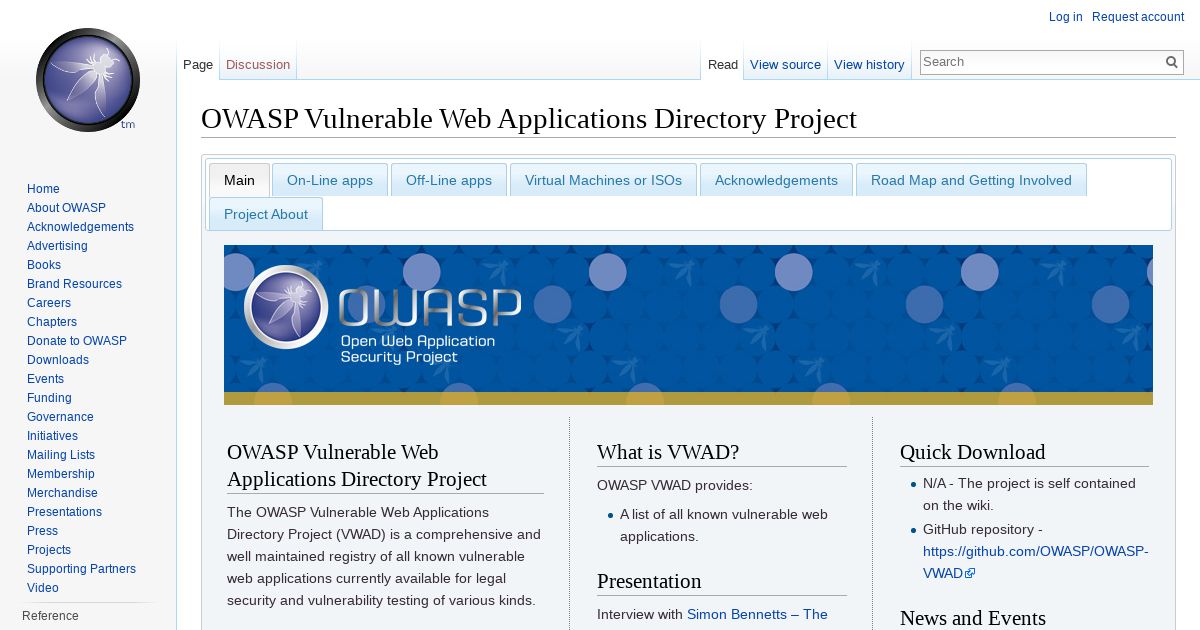Open the Video sidebar link
The width and height of the screenshot is (1200, 630).
(43, 588)
